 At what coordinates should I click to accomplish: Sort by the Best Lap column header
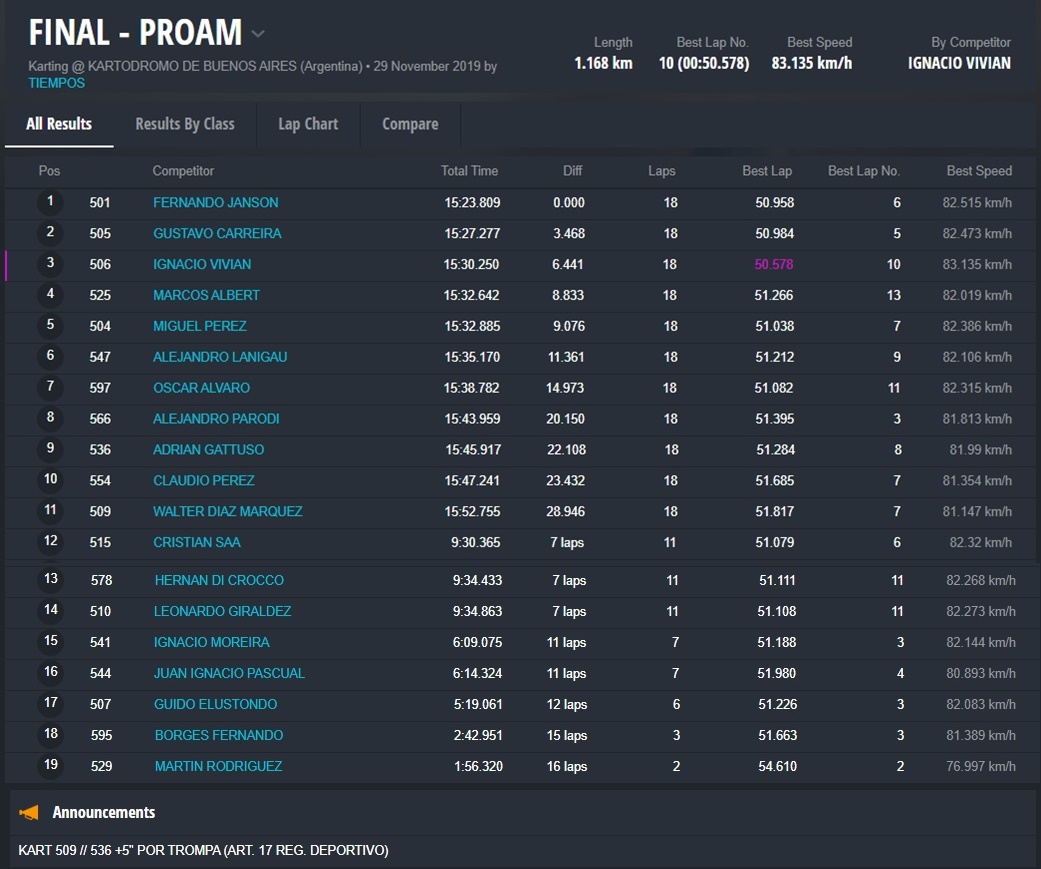coord(766,171)
